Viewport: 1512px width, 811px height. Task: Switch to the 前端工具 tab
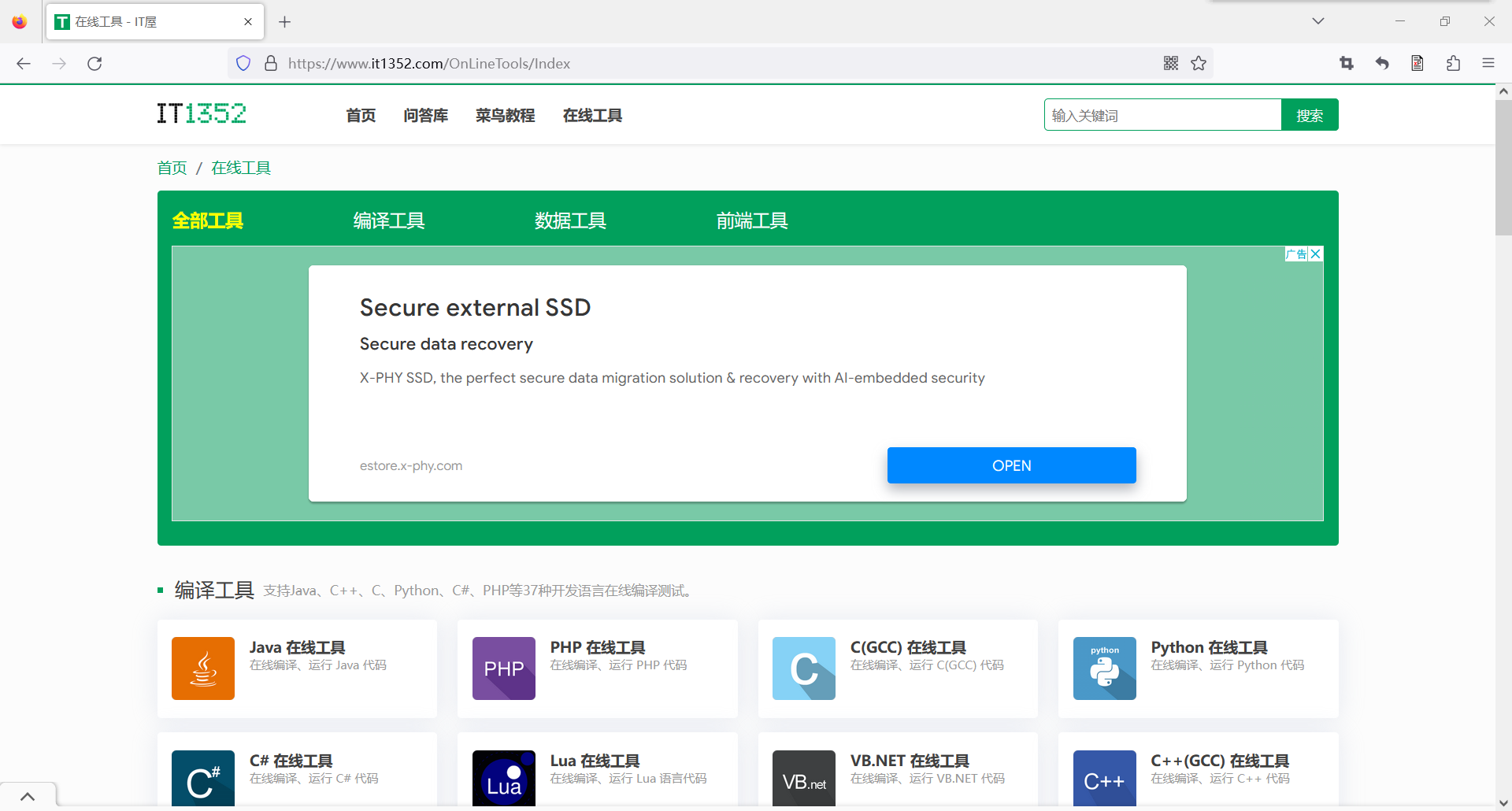pyautogui.click(x=752, y=220)
